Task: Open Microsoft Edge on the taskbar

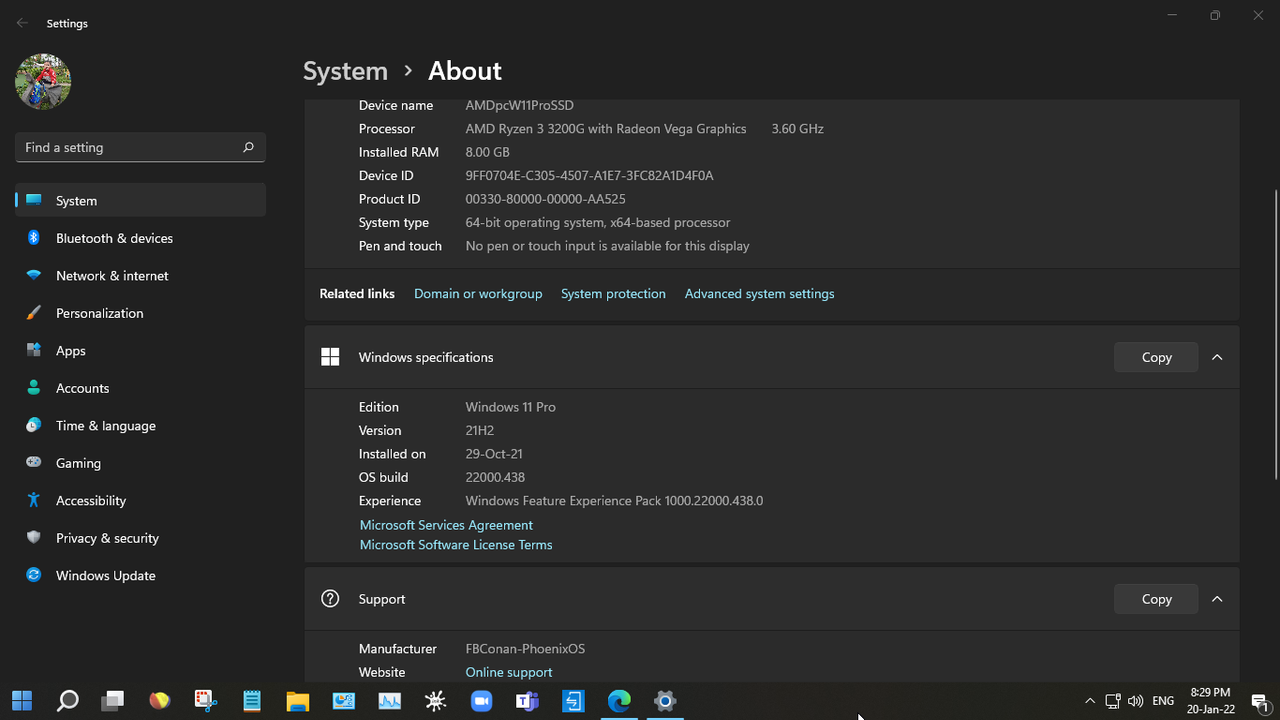Action: (619, 701)
